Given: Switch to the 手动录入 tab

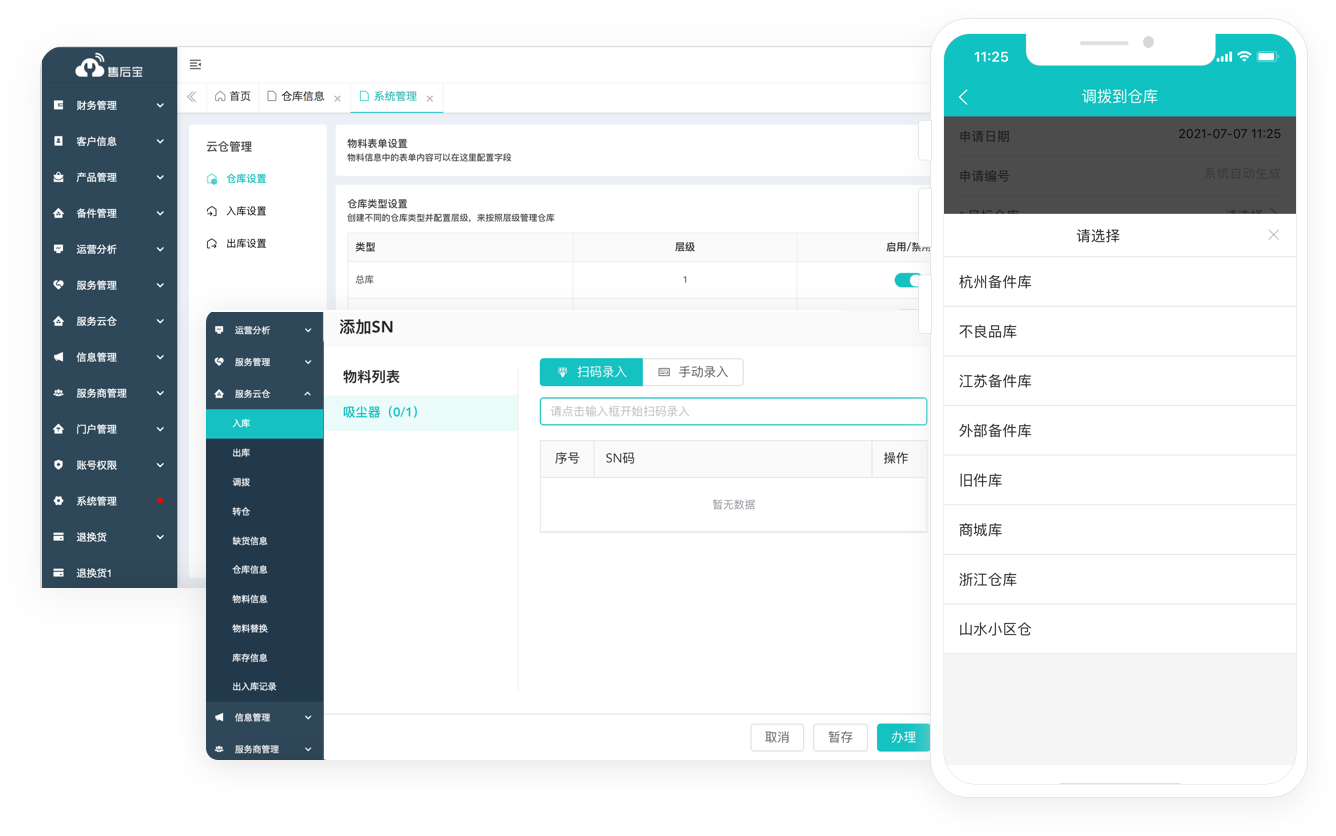Looking at the screenshot, I should click(x=694, y=371).
